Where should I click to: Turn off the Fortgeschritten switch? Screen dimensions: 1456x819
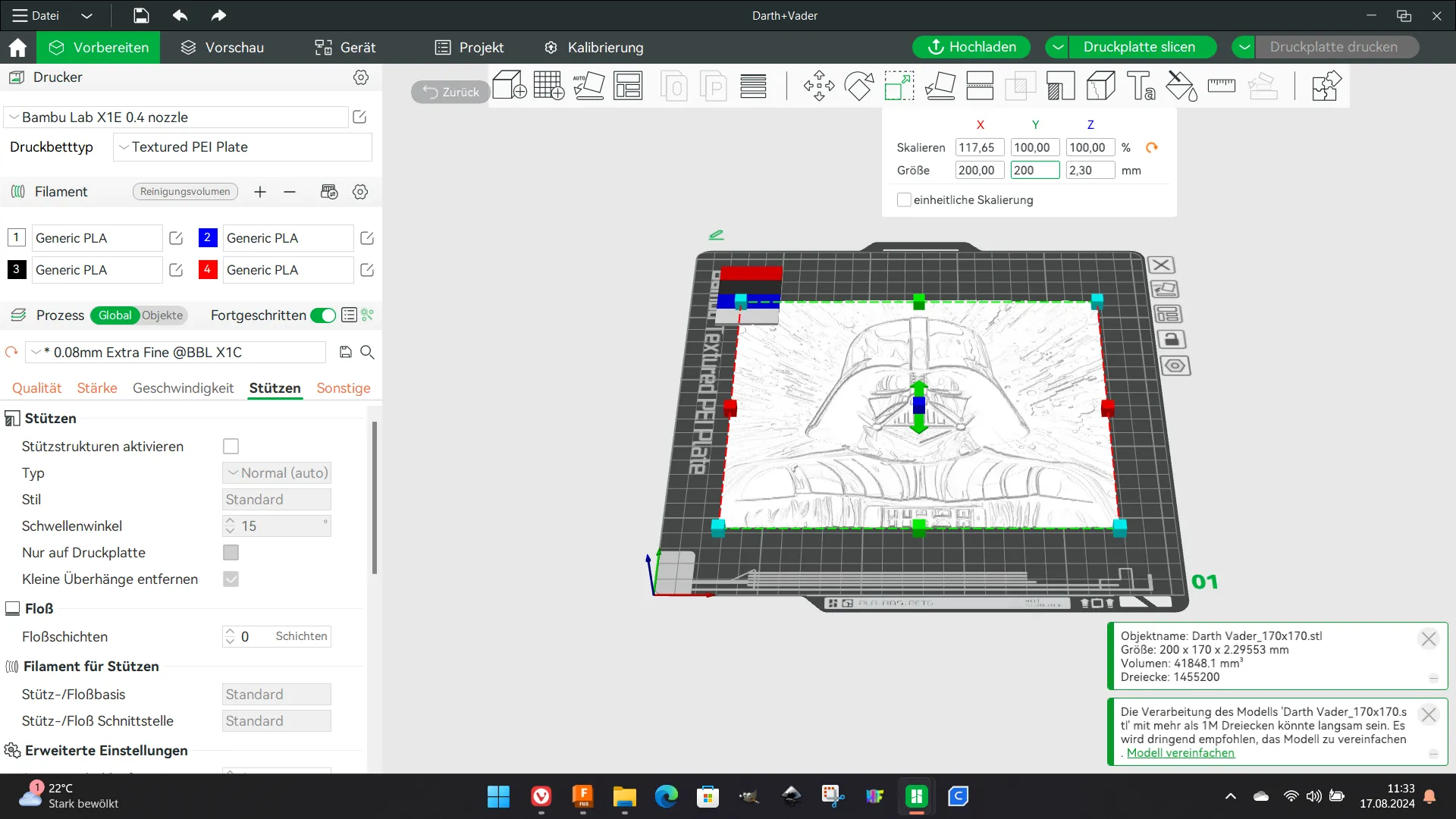[x=323, y=315]
